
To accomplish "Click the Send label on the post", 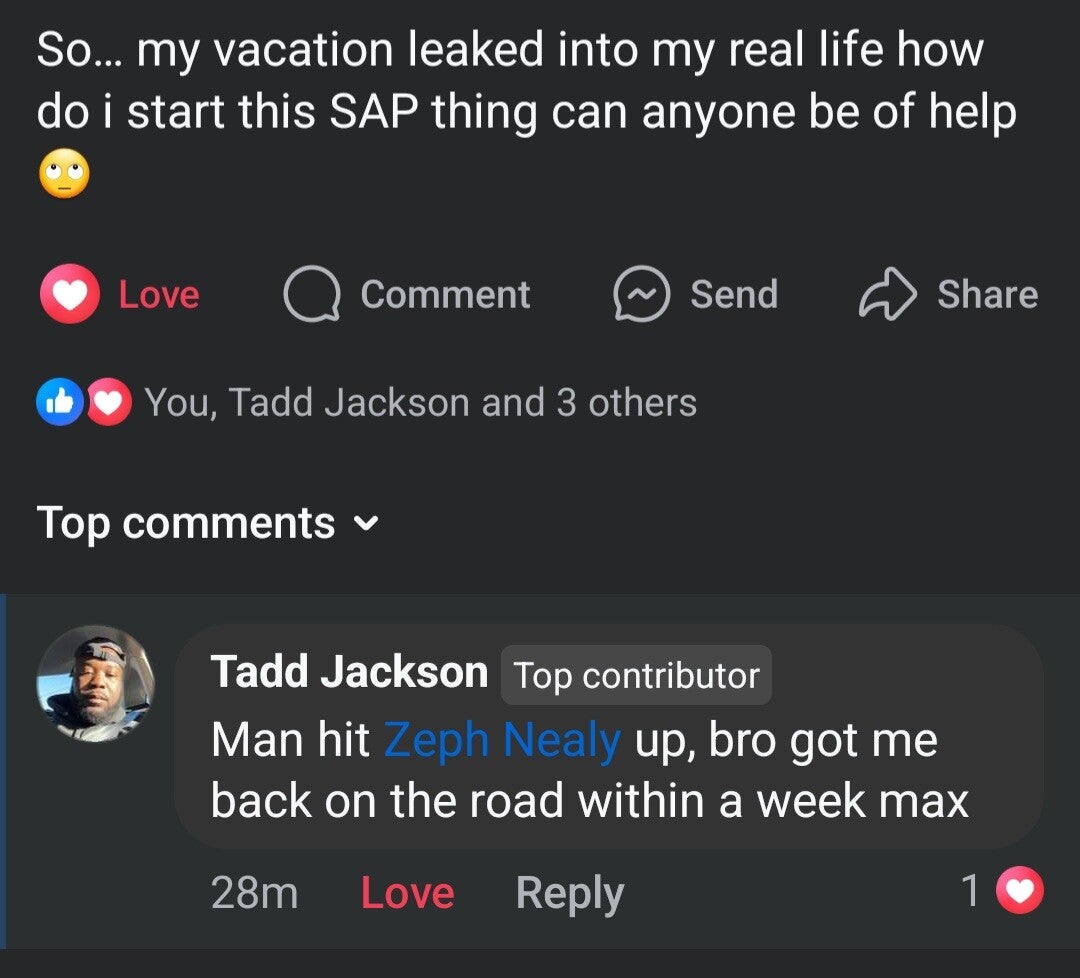I will [733, 295].
